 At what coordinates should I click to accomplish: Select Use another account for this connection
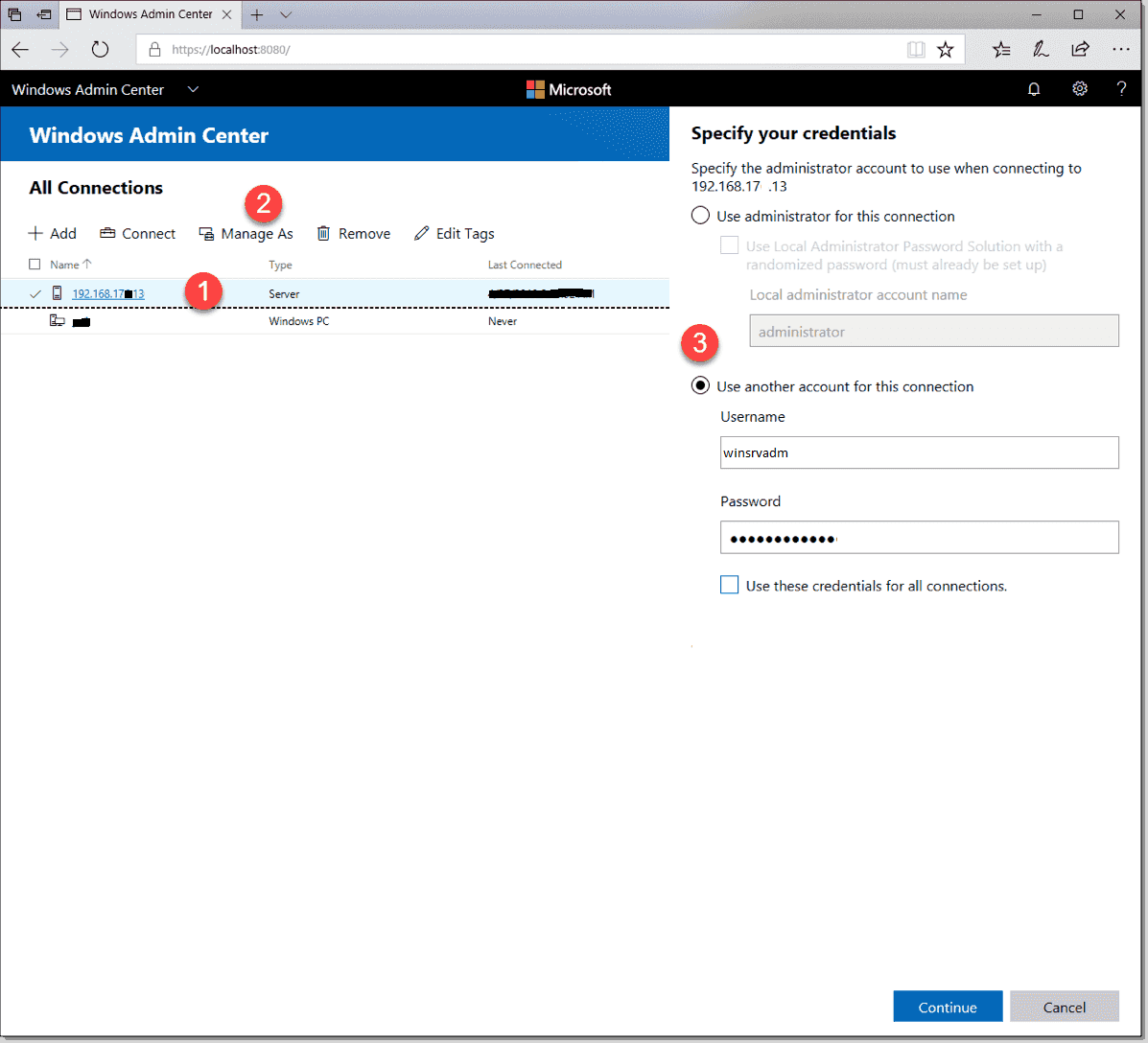coord(700,385)
